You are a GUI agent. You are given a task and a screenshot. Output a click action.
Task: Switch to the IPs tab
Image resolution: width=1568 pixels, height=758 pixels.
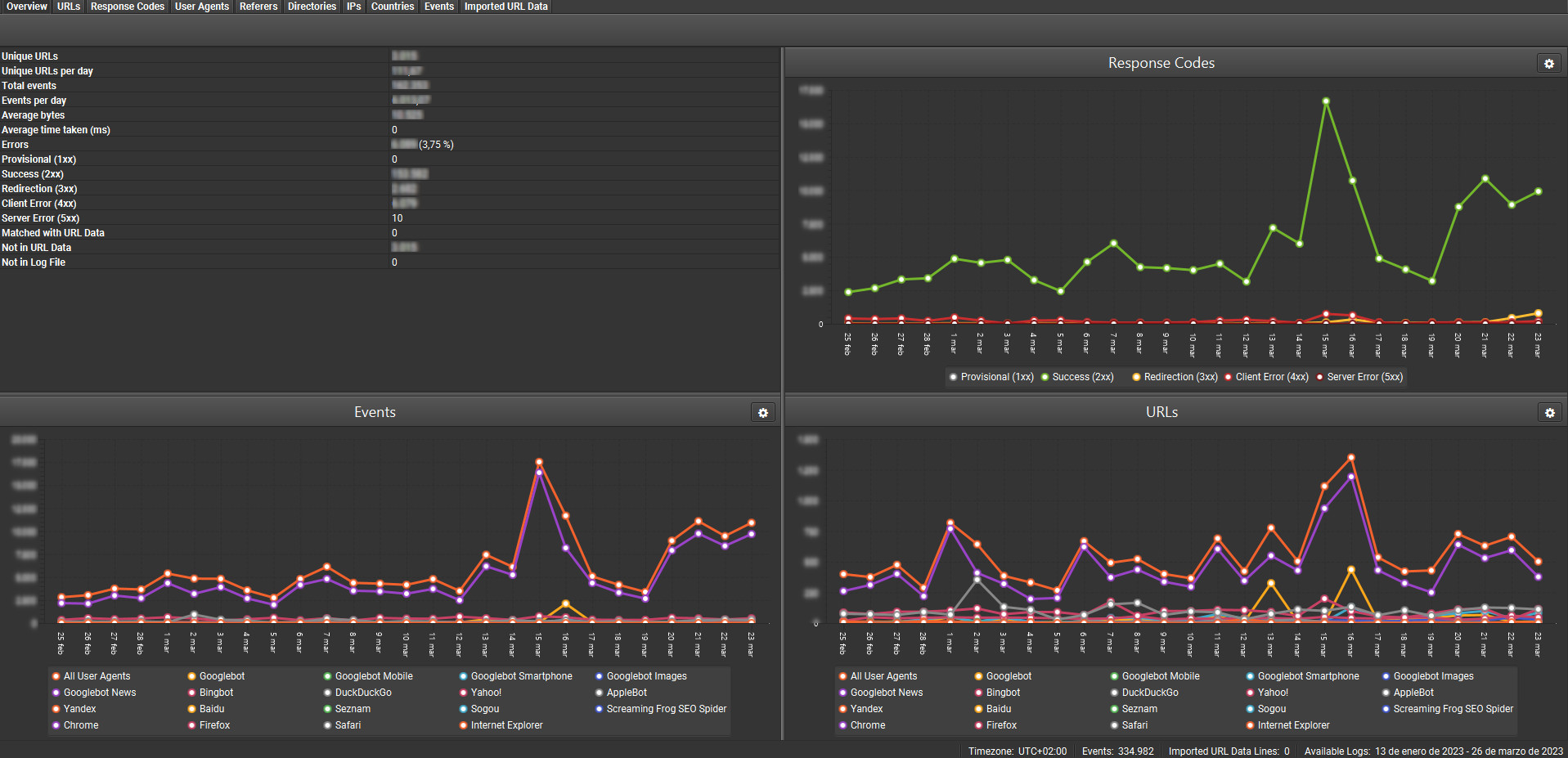353,7
